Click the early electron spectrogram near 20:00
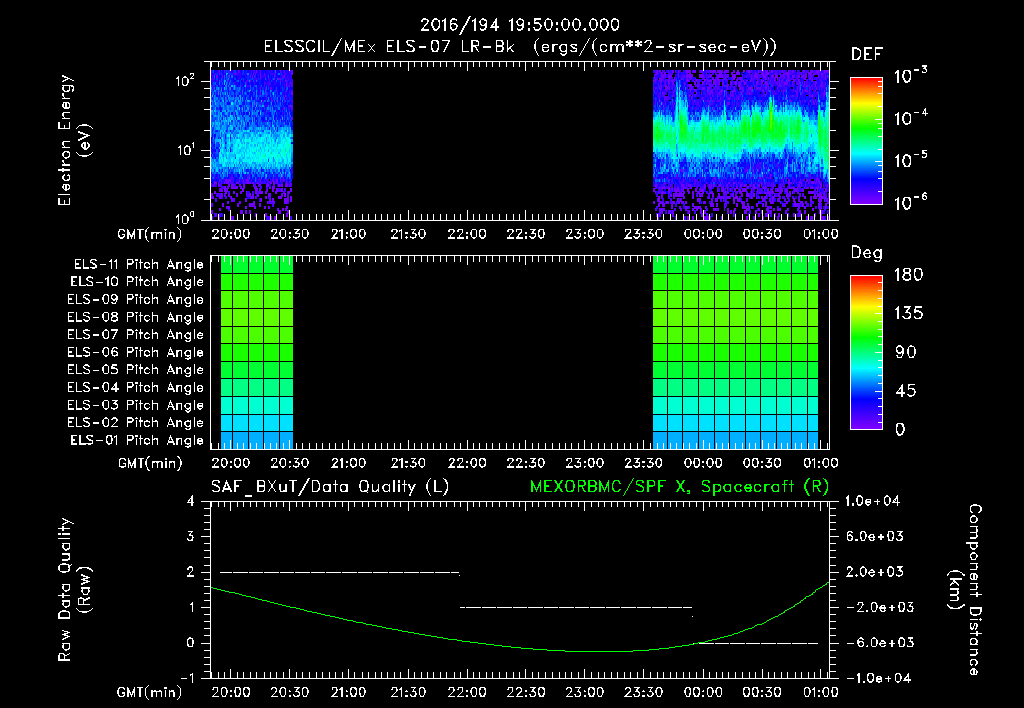Image resolution: width=1024 pixels, height=708 pixels. tap(251, 144)
